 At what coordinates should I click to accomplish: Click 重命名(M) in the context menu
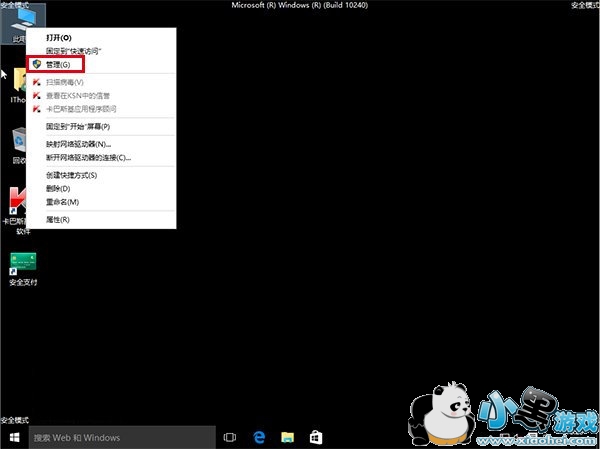point(62,201)
